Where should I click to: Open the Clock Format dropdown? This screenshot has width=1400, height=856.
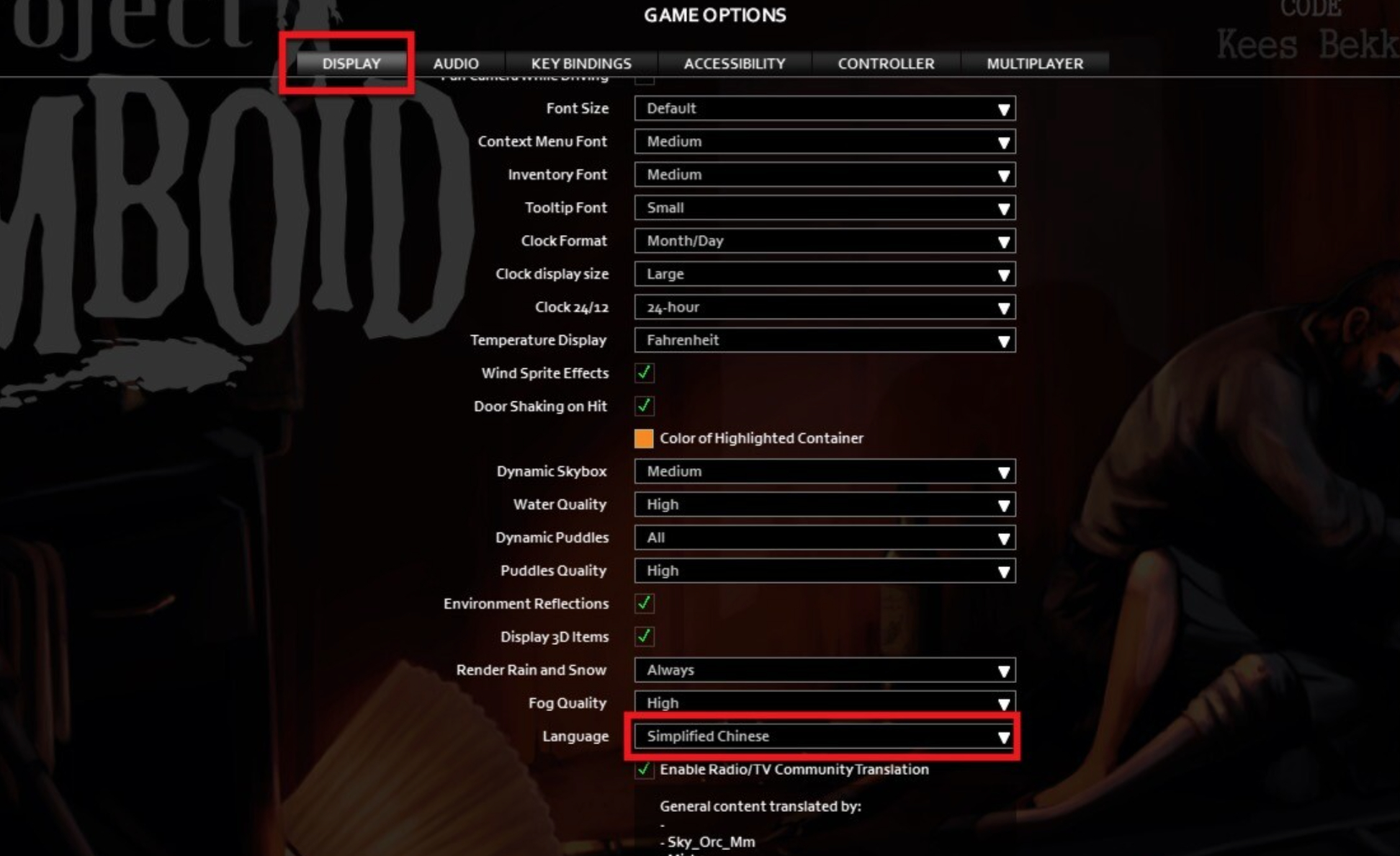[x=825, y=241]
